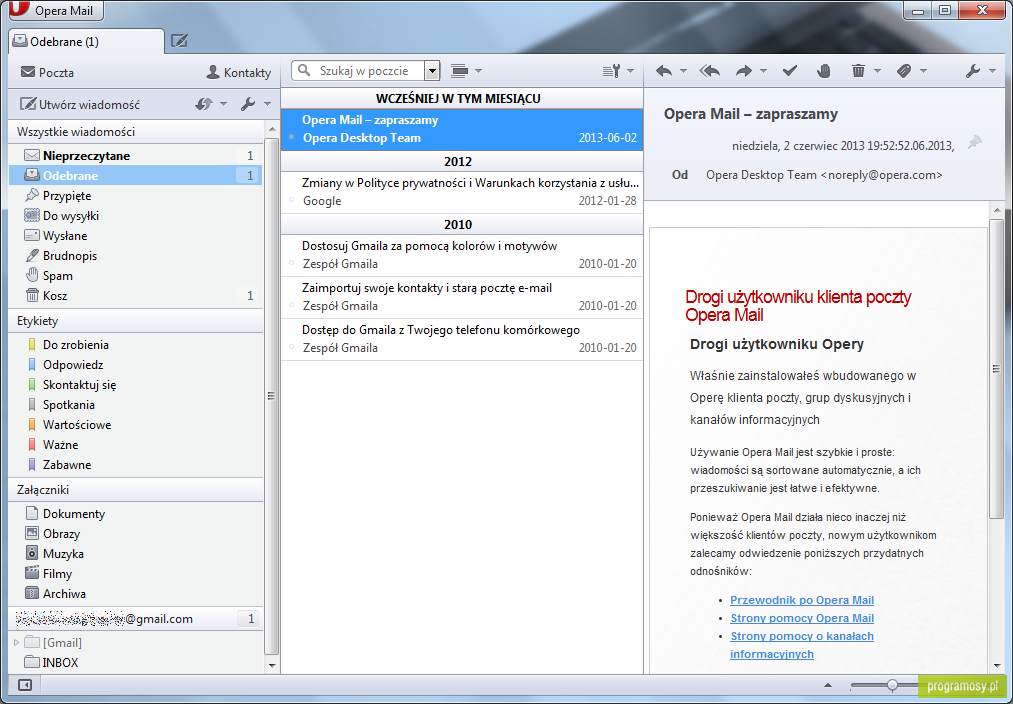This screenshot has width=1013, height=704.
Task: Open the Spam folder
Action: coord(136,276)
